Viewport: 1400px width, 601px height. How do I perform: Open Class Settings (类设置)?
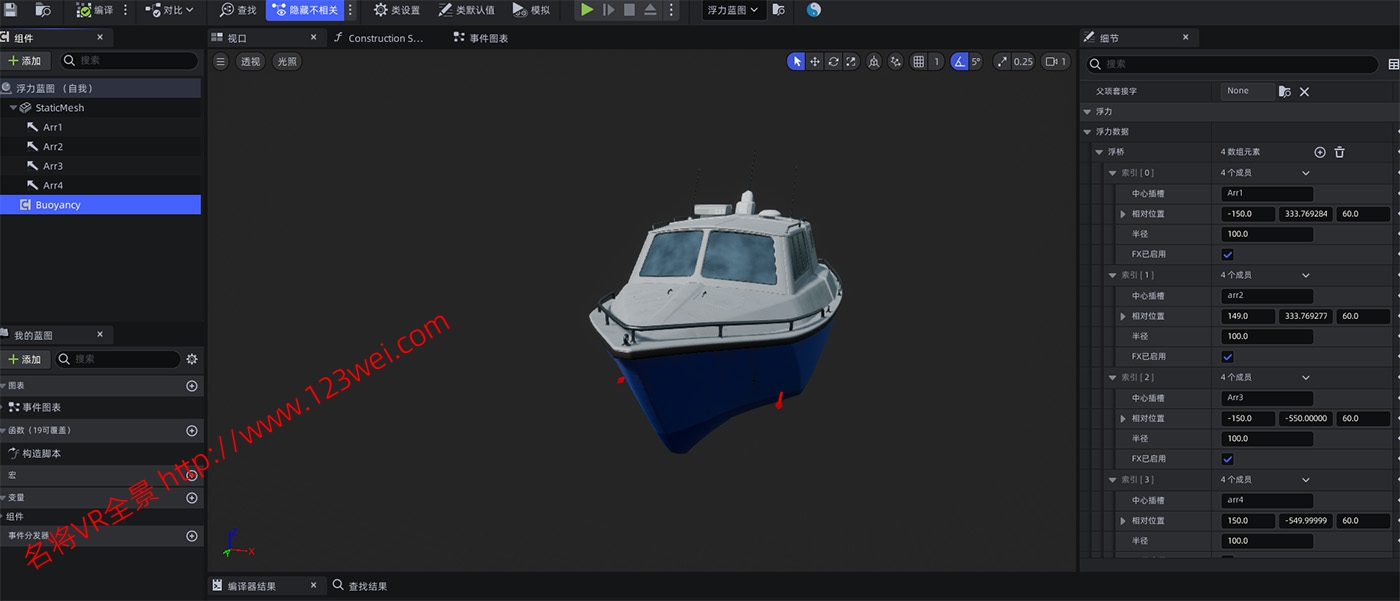coord(396,10)
